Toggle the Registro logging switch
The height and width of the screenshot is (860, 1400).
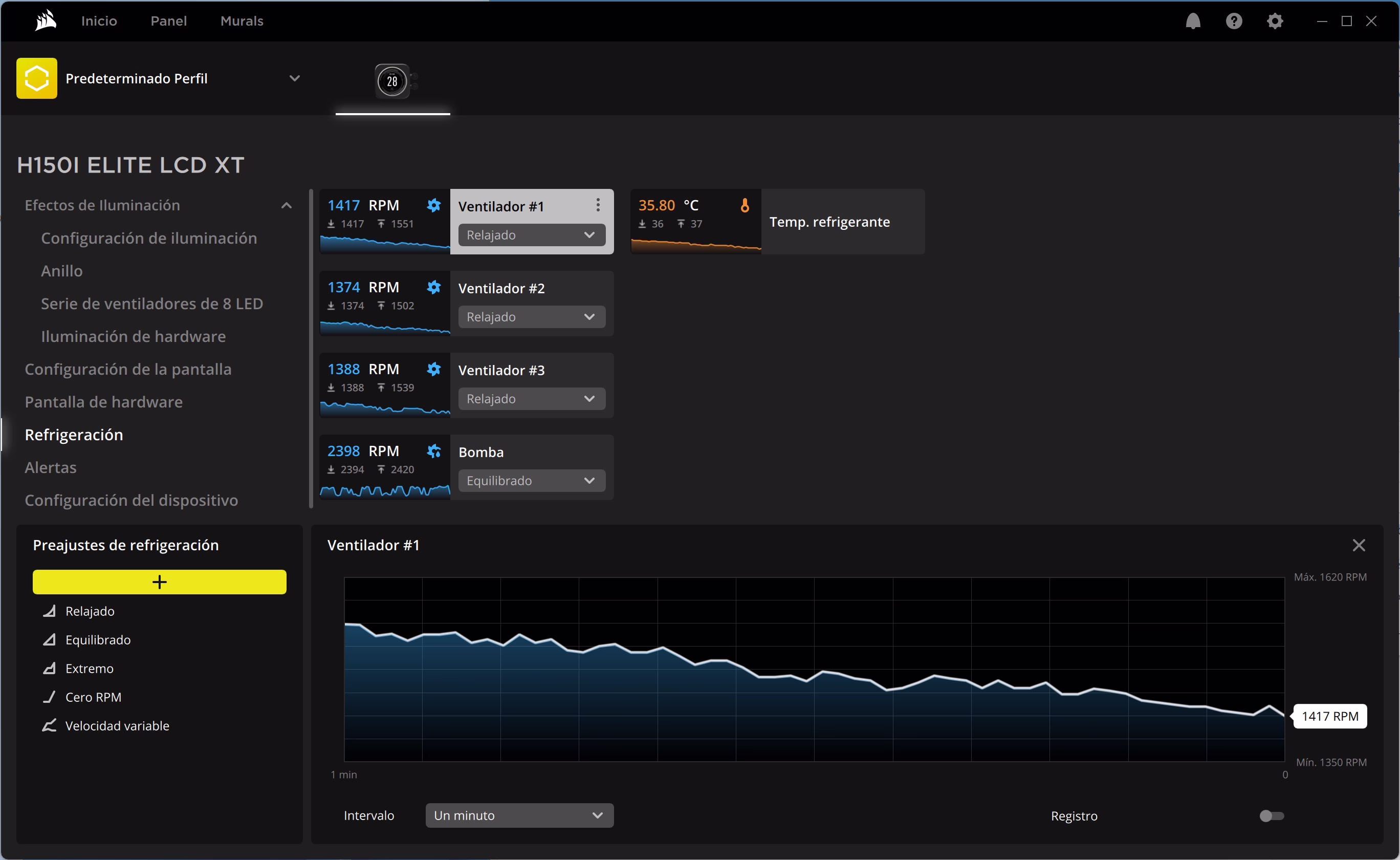(1271, 815)
